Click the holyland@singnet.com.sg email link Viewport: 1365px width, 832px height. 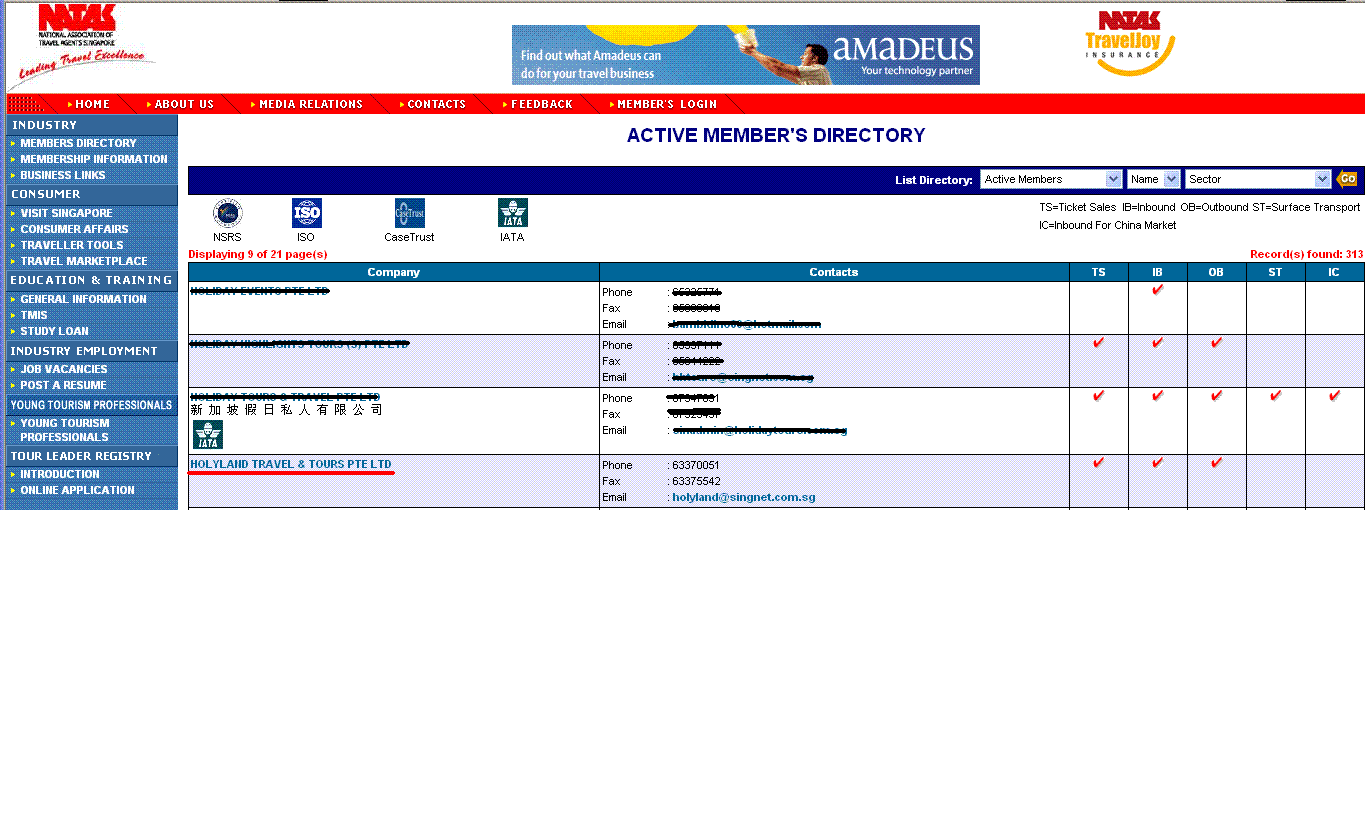point(744,497)
